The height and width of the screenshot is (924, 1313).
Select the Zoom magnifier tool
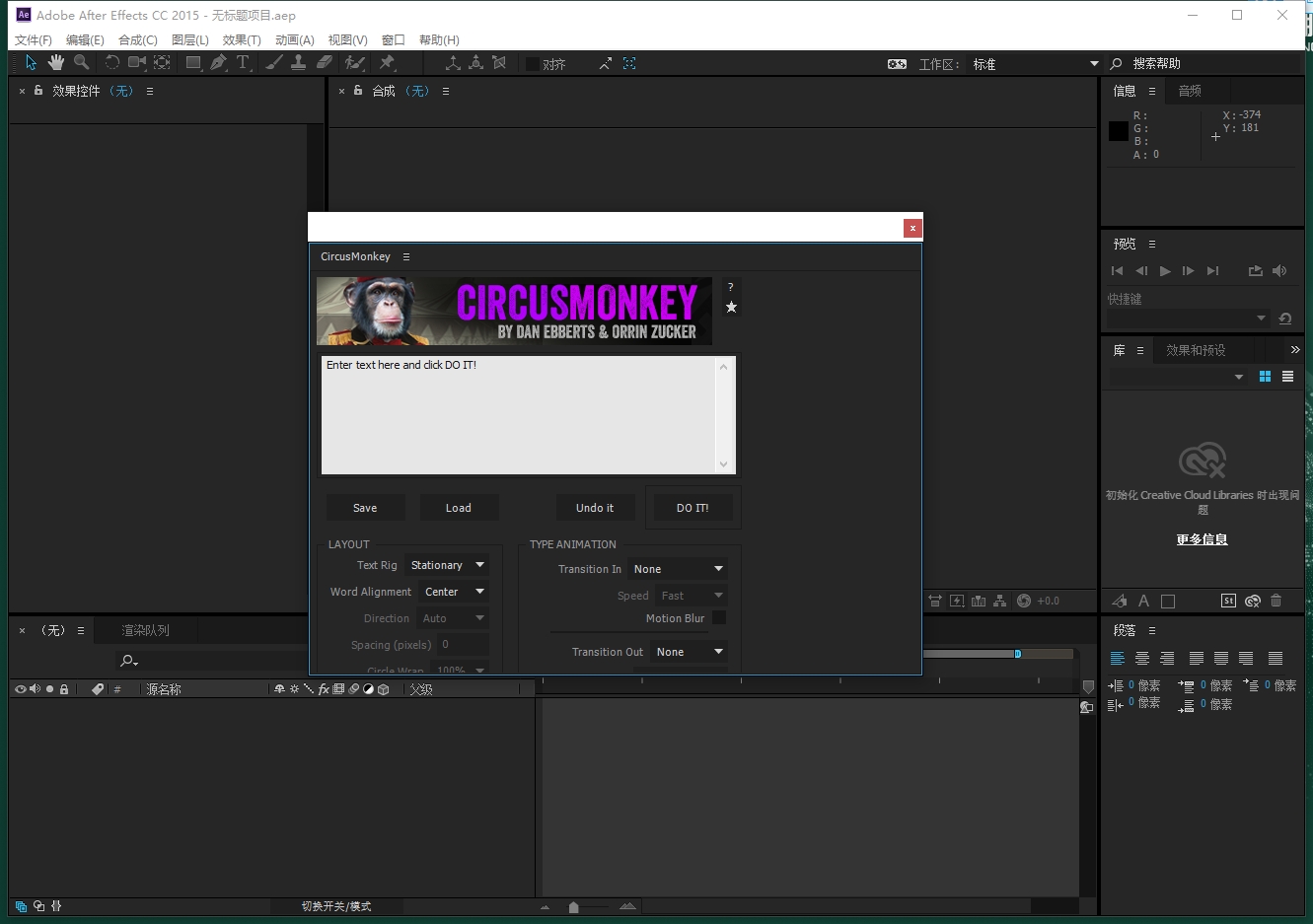pos(81,63)
